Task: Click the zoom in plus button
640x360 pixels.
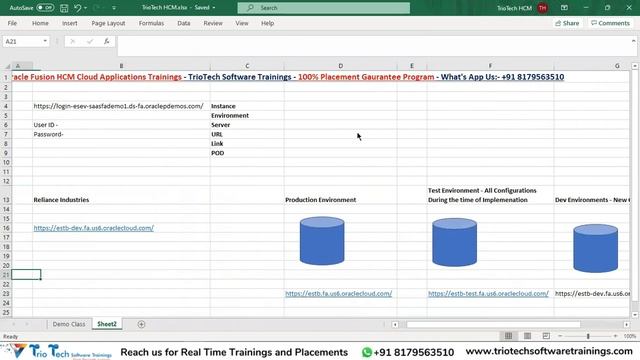Action: (x=616, y=336)
